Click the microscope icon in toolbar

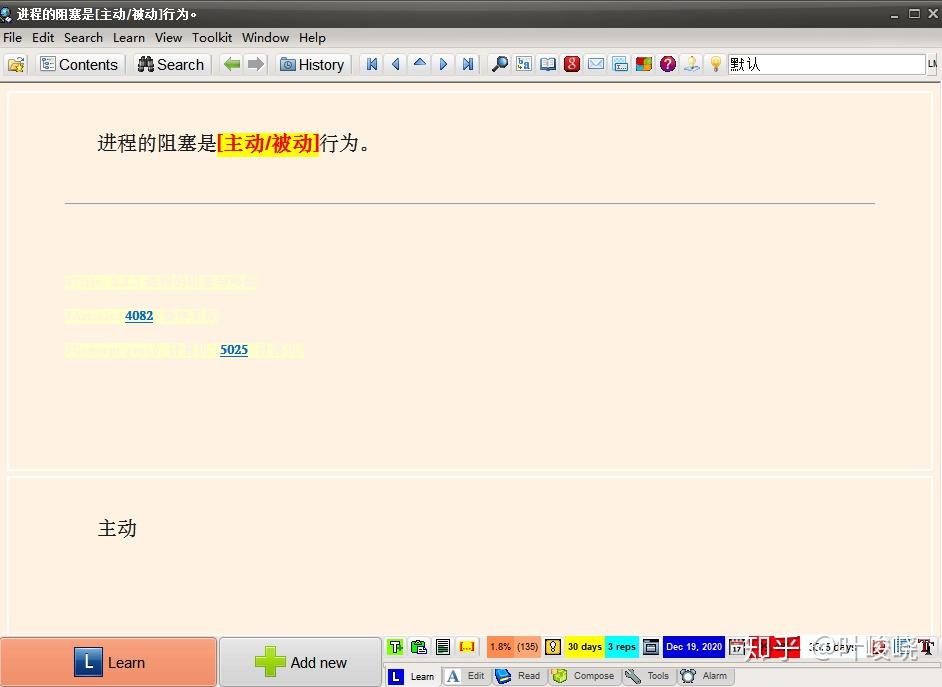click(691, 64)
